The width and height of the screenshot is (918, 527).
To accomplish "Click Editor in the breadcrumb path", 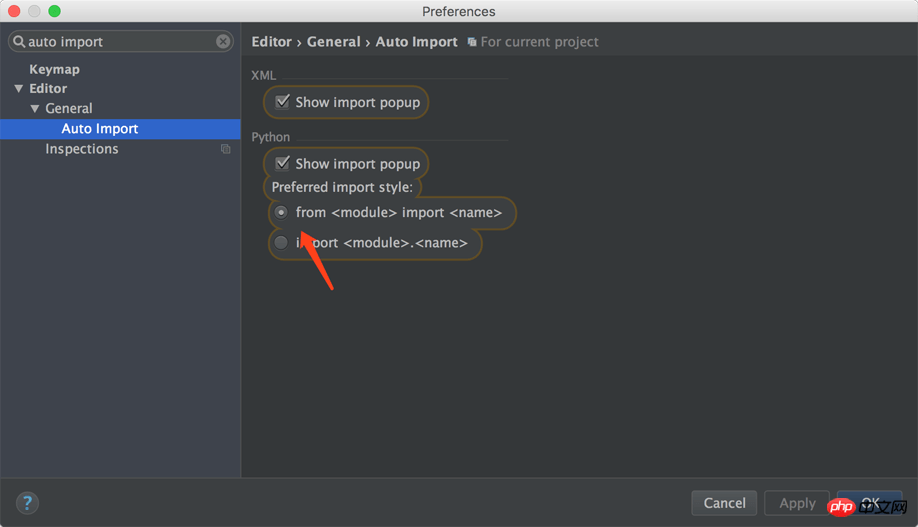I will tap(271, 42).
